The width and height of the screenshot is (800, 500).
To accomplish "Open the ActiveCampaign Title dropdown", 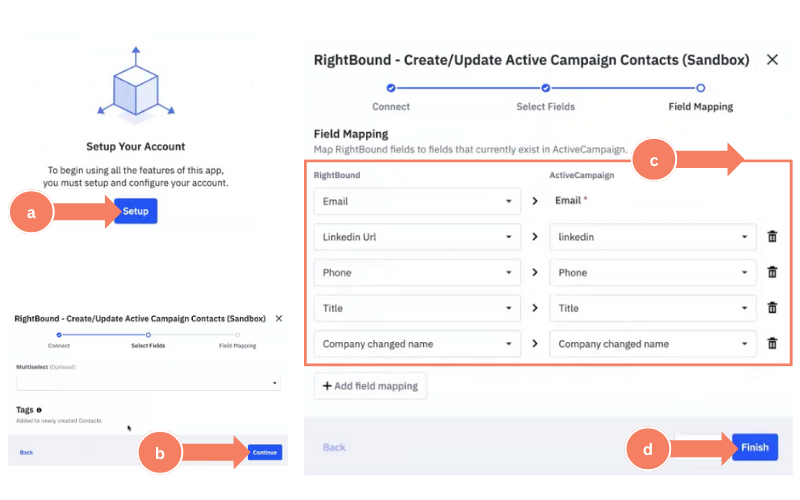I will point(653,308).
